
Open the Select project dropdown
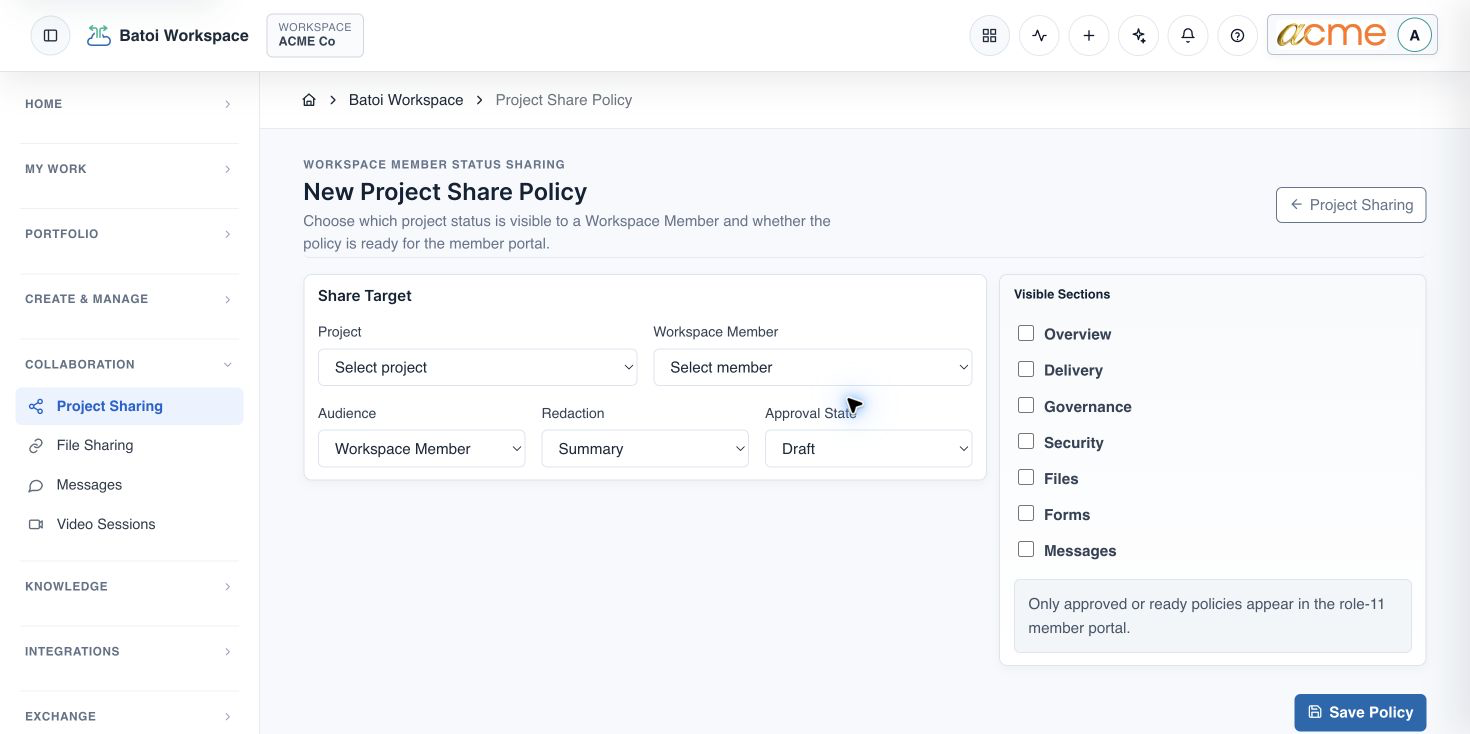[x=478, y=367]
